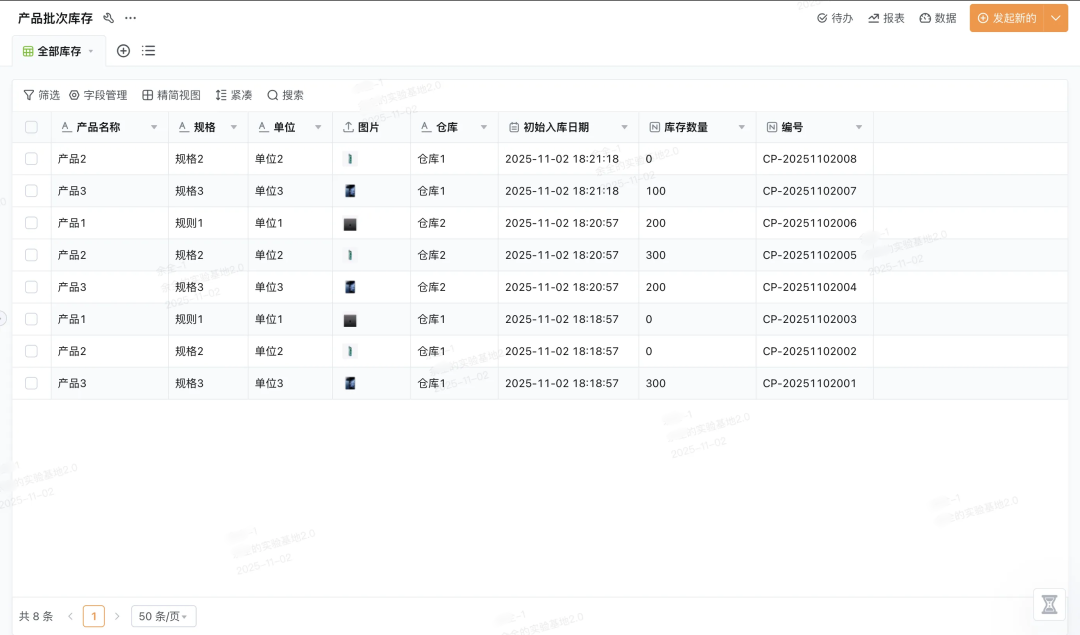Select the 全部库存 view tab
This screenshot has height=635, width=1080.
[58, 51]
